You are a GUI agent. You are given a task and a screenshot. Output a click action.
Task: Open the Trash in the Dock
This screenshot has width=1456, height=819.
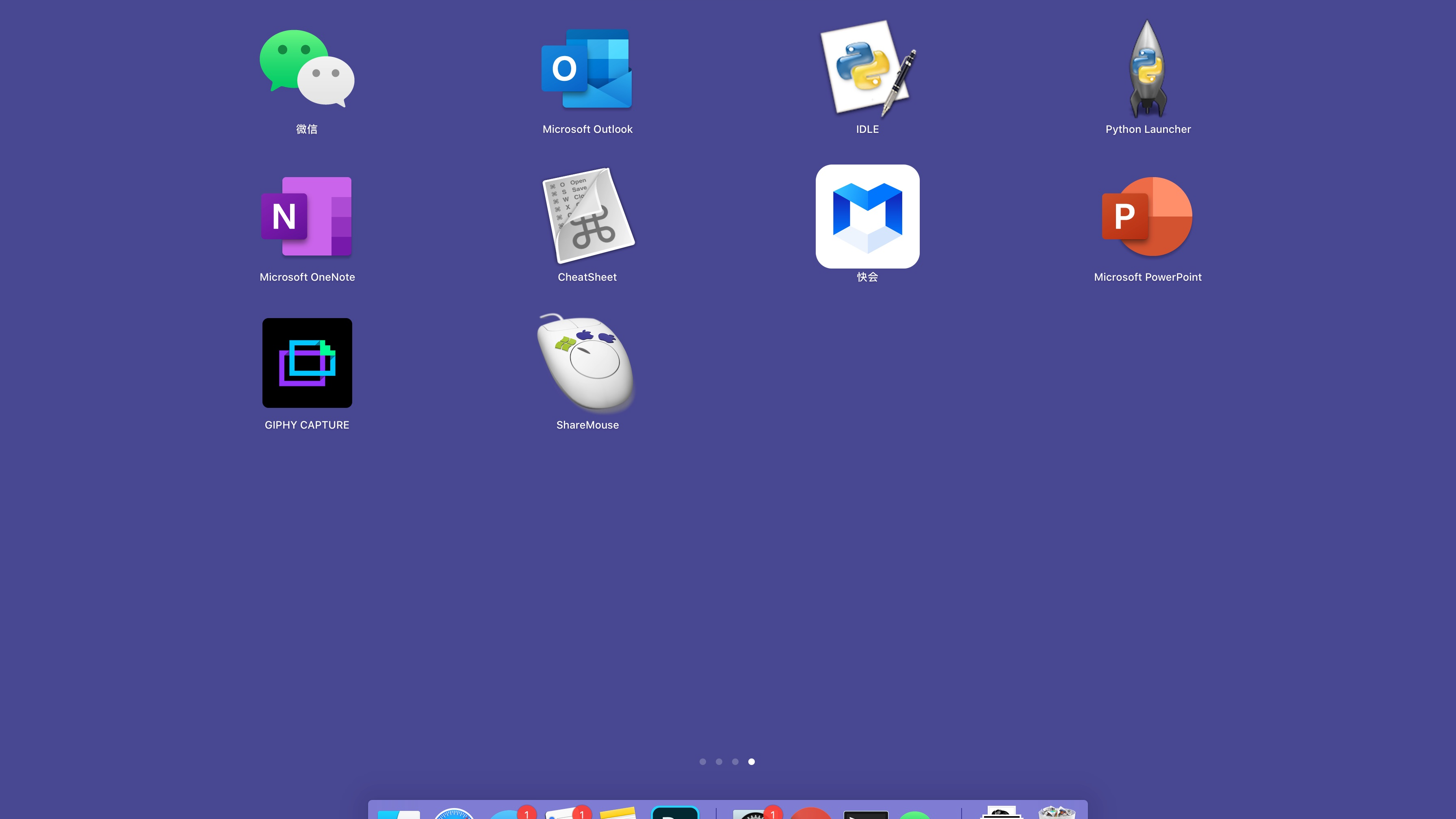(1056, 813)
